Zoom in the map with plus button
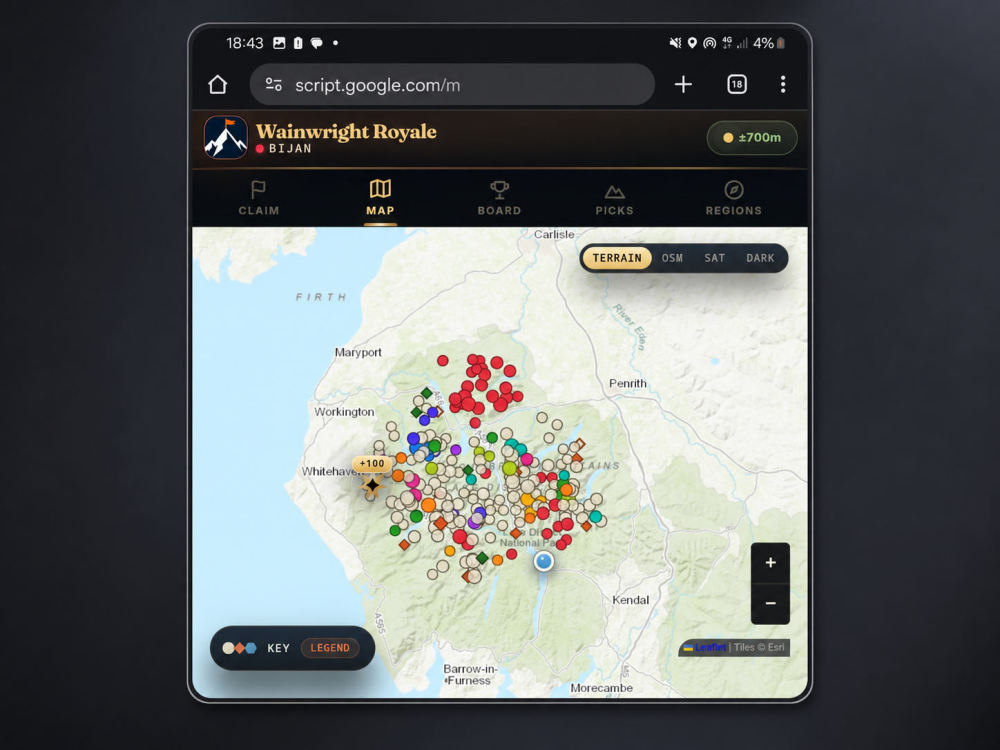Screen dimensions: 1000x750 pyautogui.click(x=770, y=562)
